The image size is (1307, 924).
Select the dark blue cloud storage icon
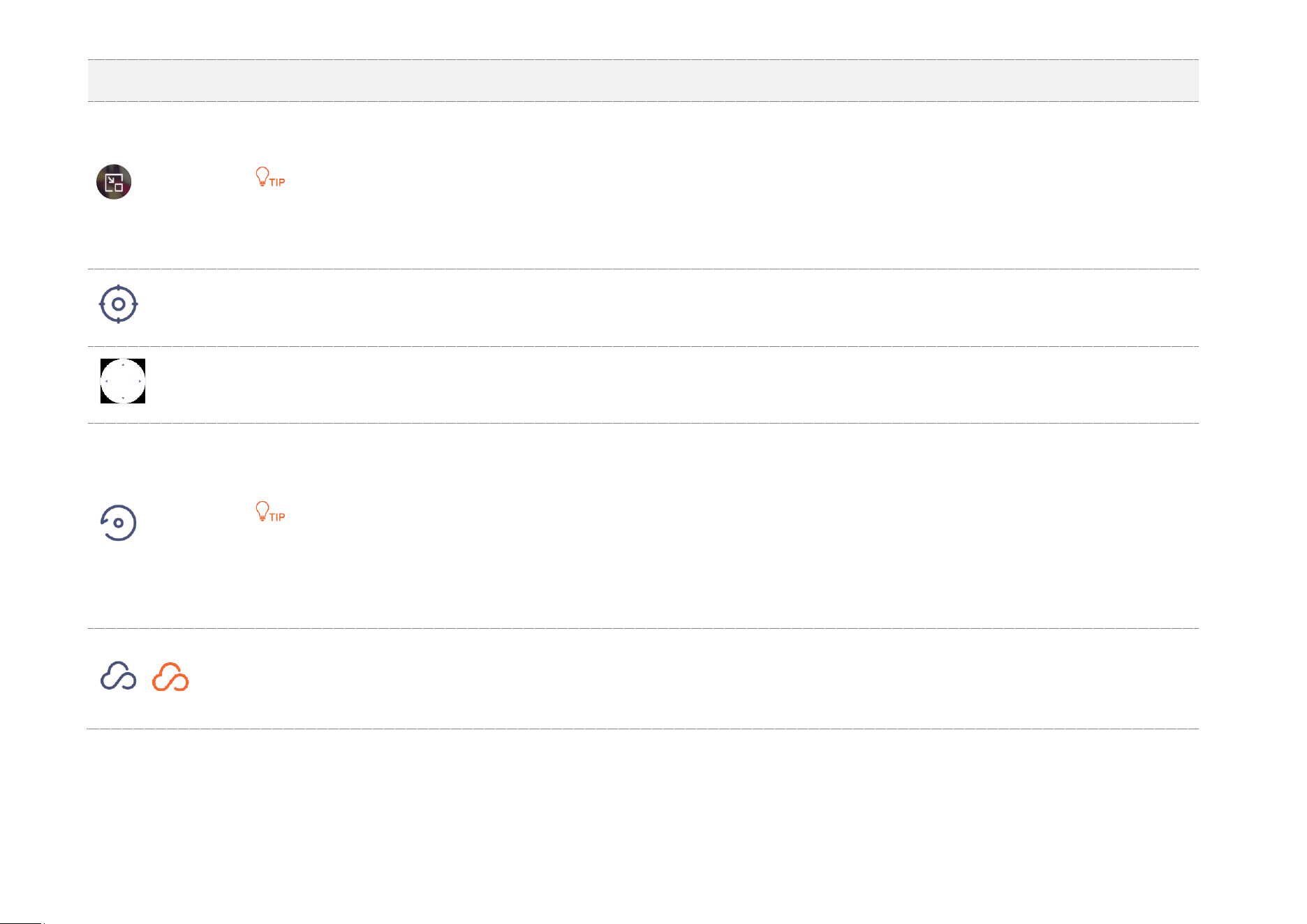pos(119,676)
